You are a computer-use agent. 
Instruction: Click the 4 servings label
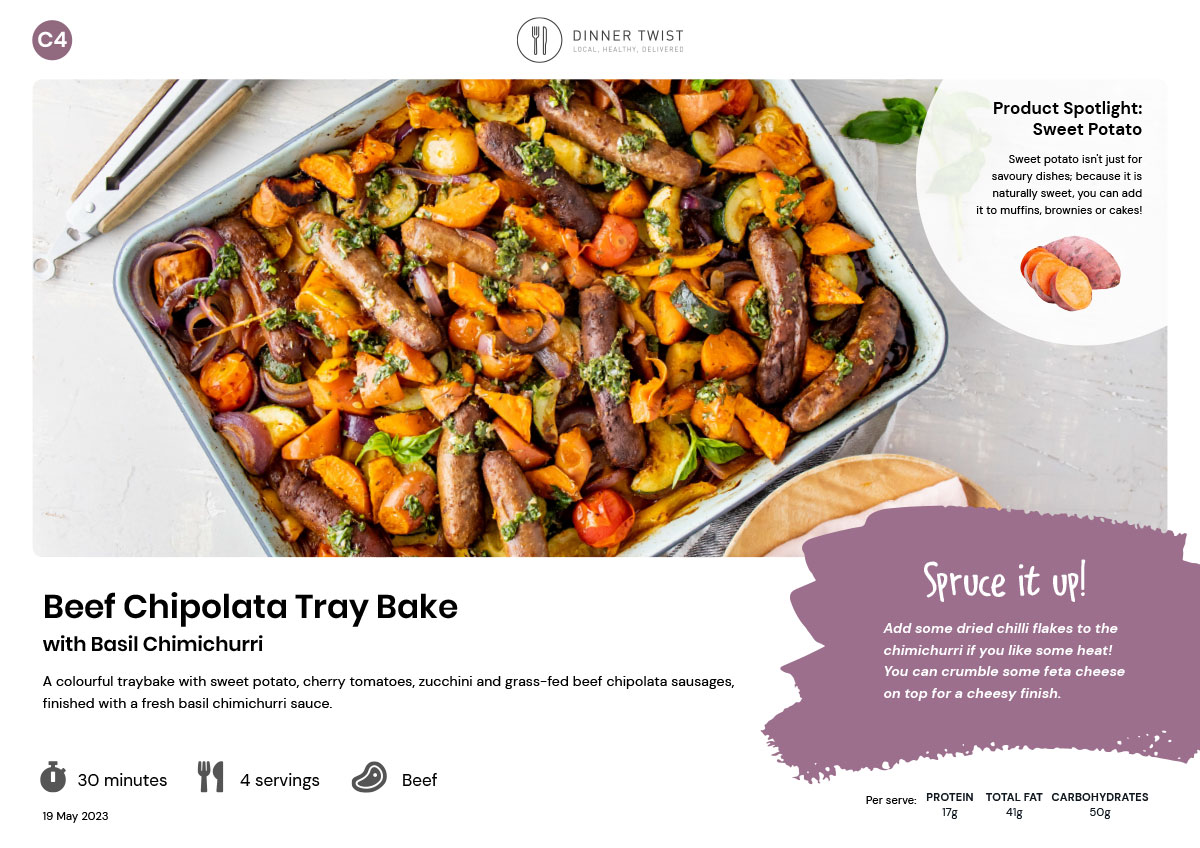[280, 780]
